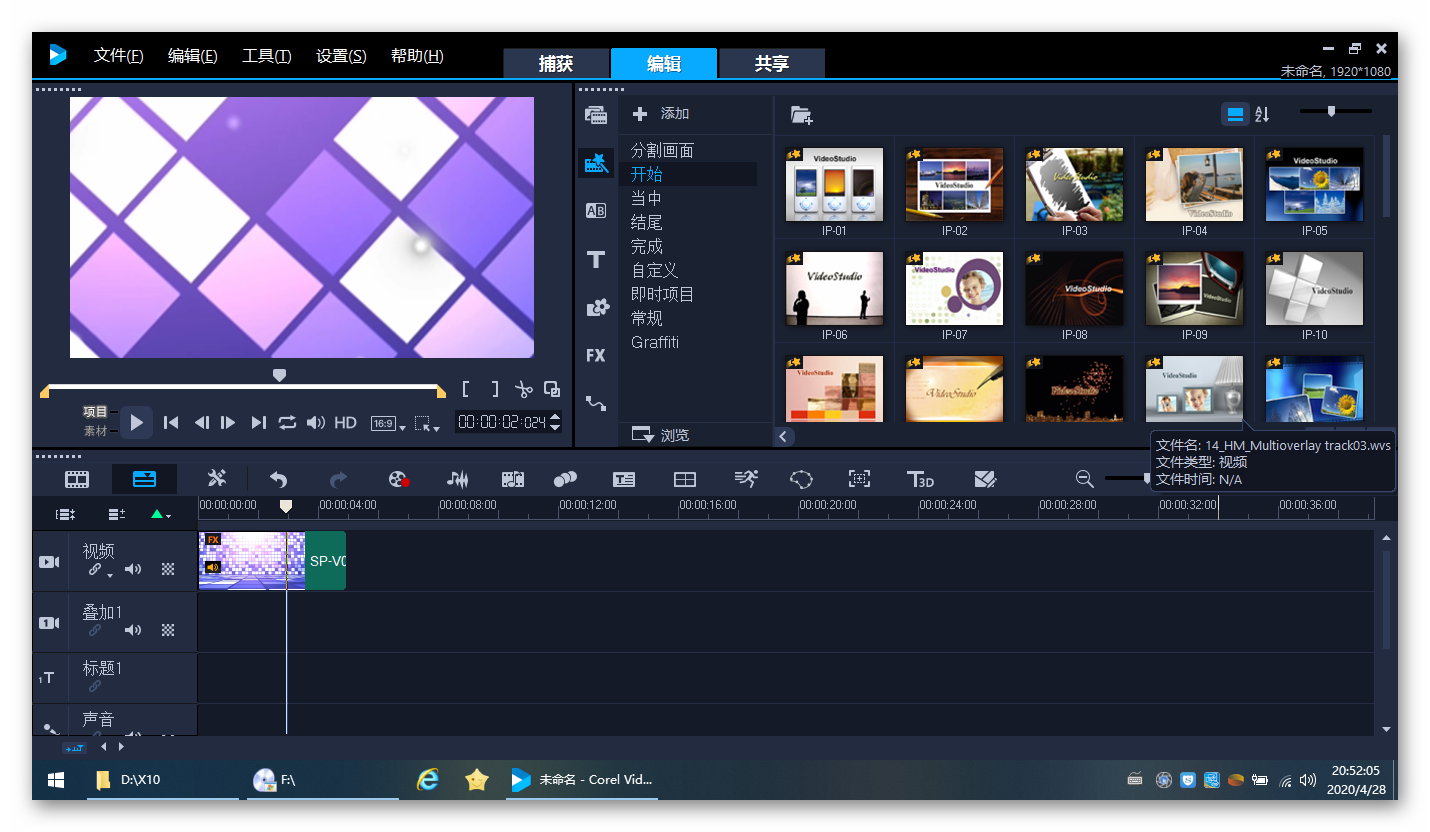Open the 文件 menu
Image resolution: width=1430 pixels, height=832 pixels.
coord(118,56)
